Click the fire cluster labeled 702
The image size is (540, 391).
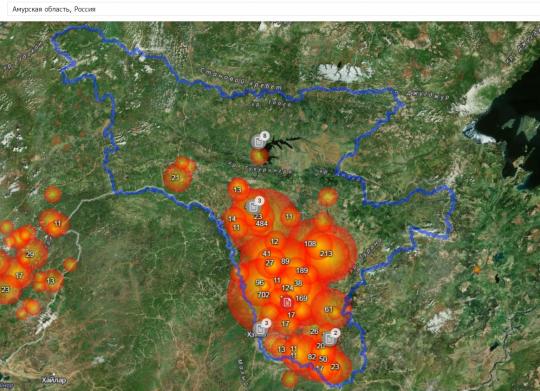263,295
